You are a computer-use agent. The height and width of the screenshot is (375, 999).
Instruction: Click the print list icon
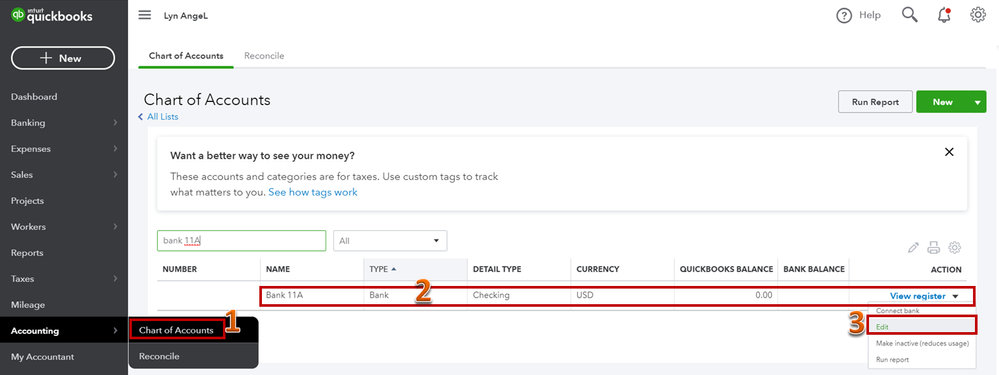pyautogui.click(x=933, y=248)
